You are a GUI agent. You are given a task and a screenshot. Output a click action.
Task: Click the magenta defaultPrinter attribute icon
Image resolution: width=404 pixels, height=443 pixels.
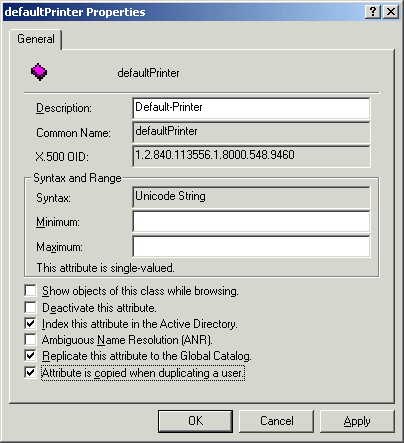(x=39, y=72)
